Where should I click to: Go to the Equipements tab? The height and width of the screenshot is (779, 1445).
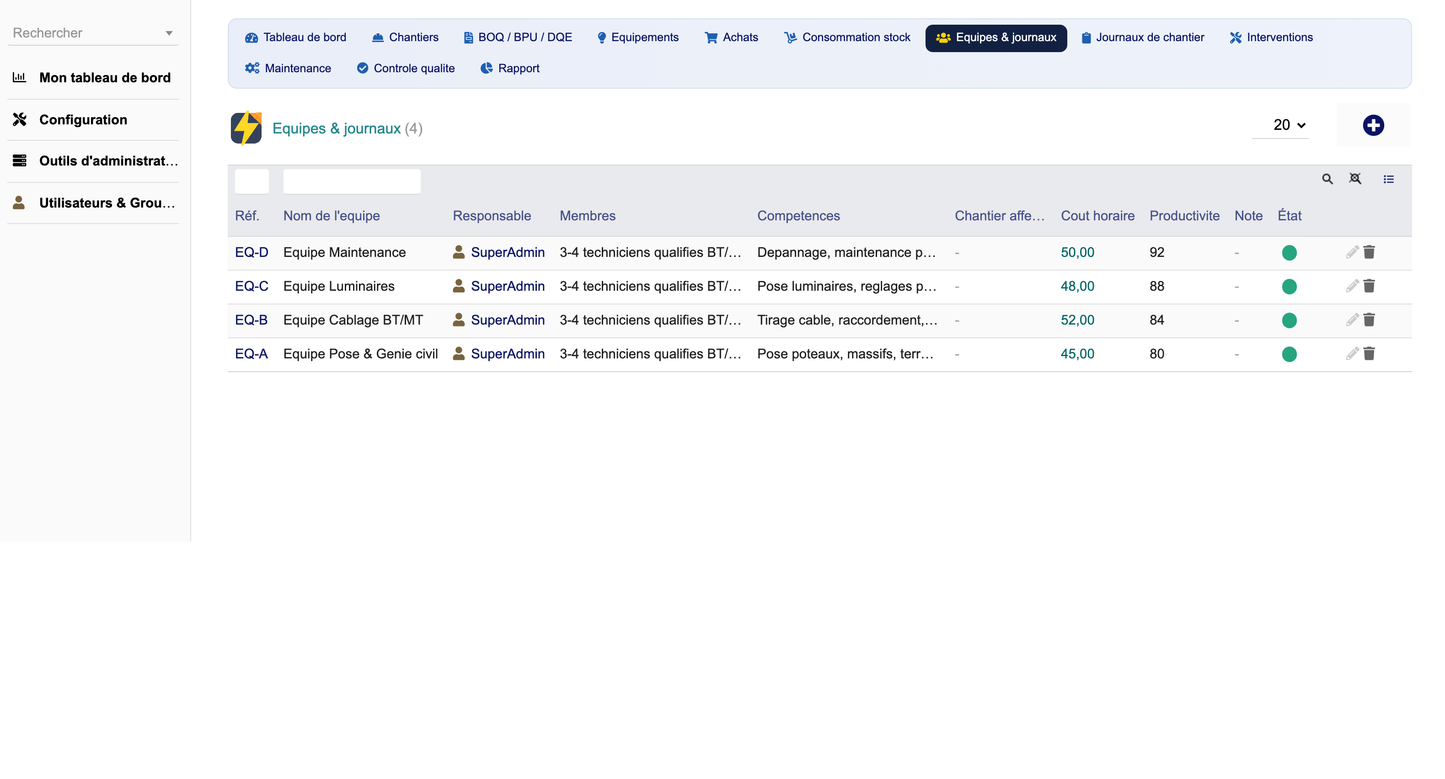[637, 37]
